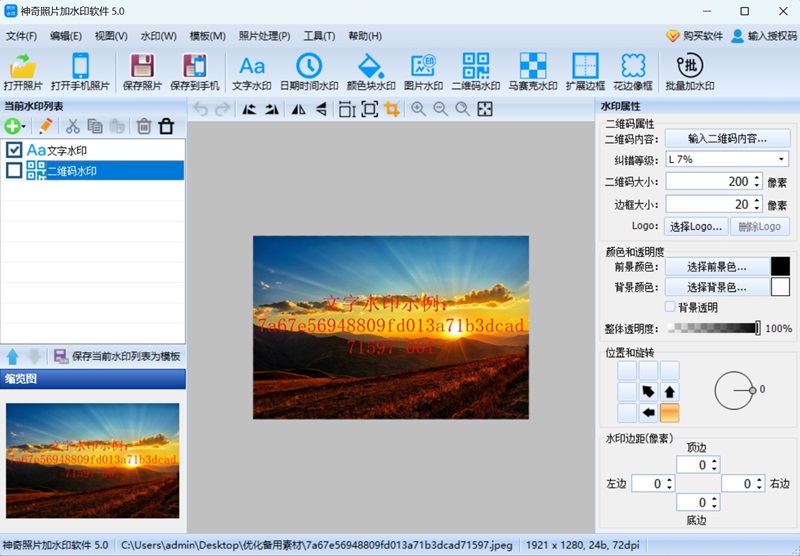
Task: Increase 二维码大小 spinner value
Action: click(757, 178)
